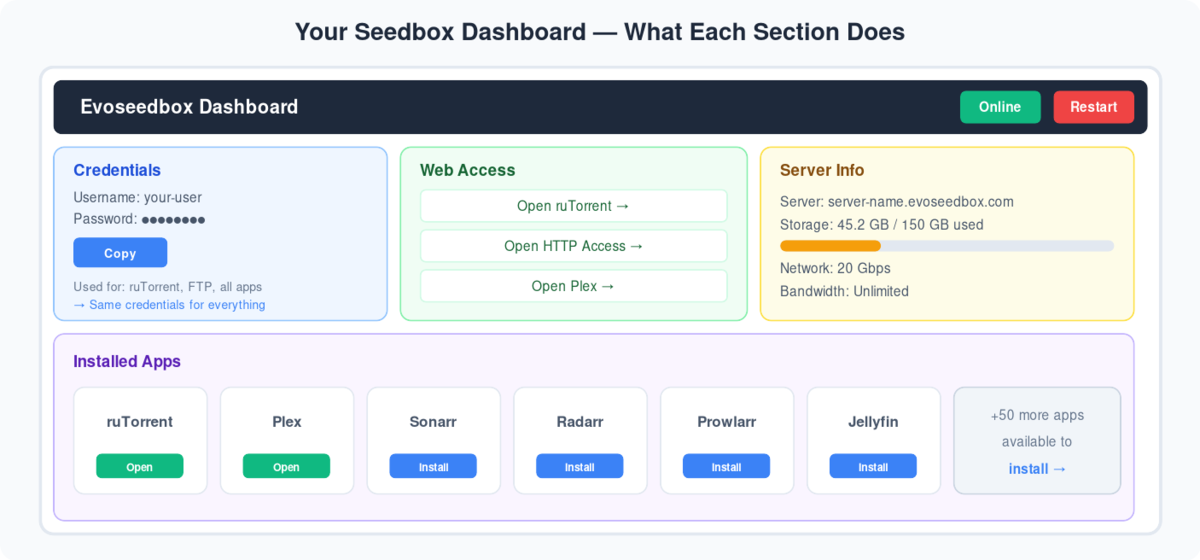Install the Sonarr app
The width and height of the screenshot is (1200, 560).
point(433,466)
